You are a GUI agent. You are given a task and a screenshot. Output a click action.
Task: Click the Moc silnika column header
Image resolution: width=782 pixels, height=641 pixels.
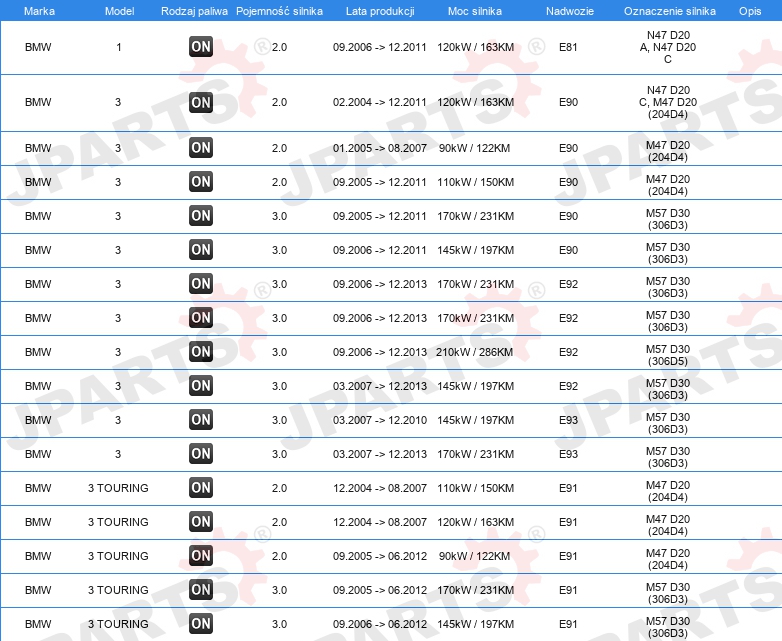pos(475,11)
